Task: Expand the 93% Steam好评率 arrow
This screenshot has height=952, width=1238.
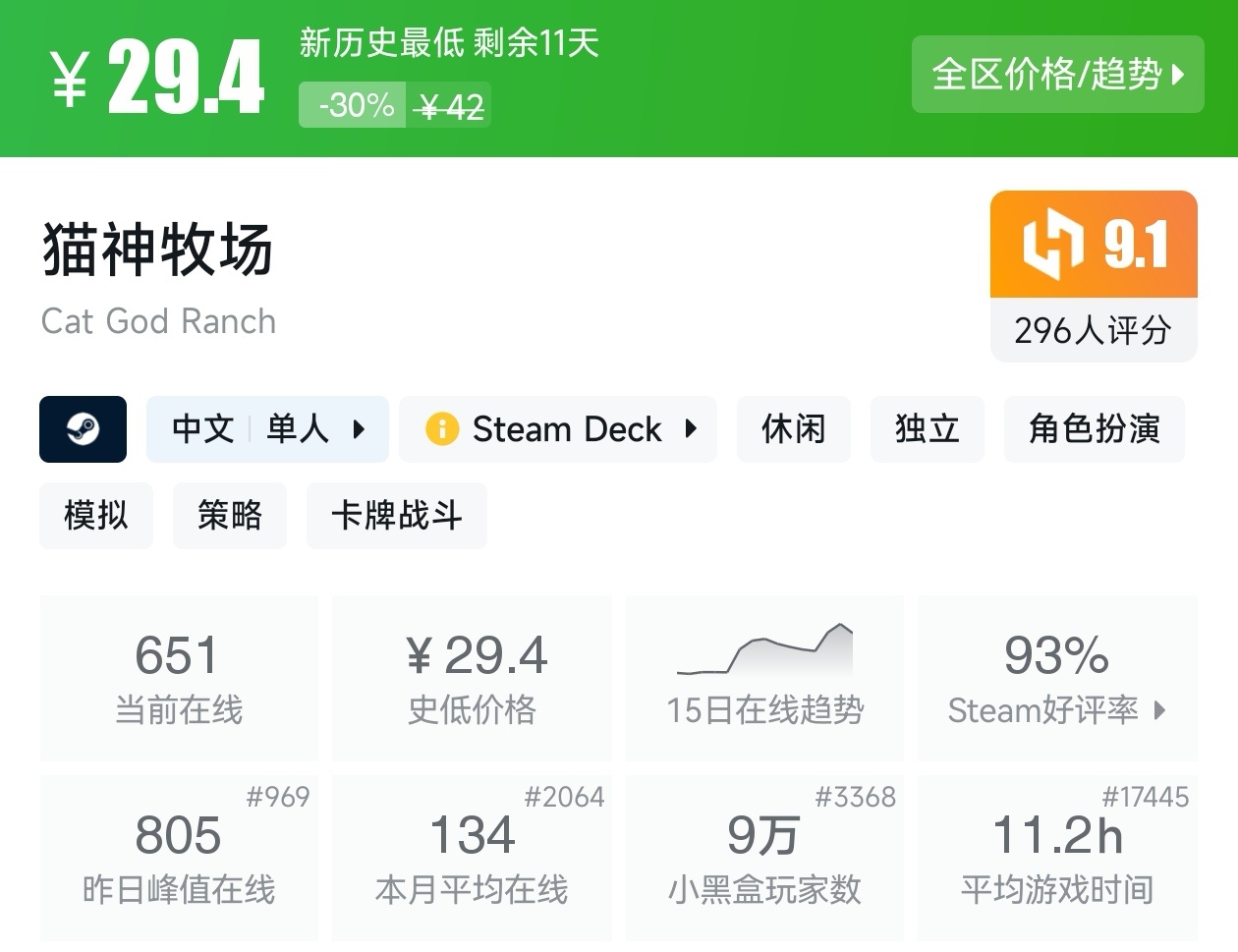Action: [1159, 710]
